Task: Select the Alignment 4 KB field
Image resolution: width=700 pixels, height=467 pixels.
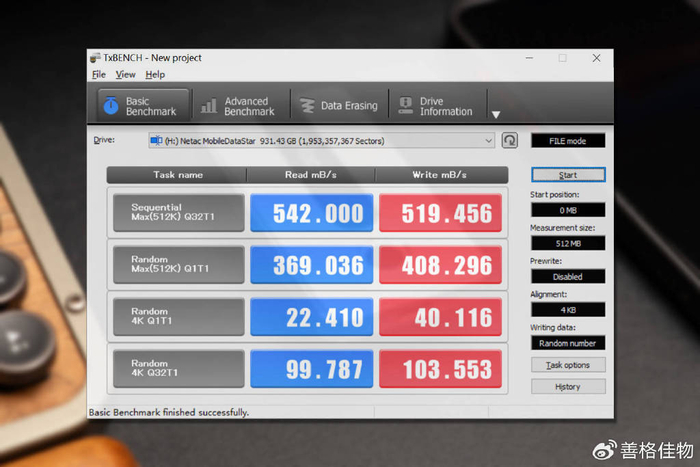Action: pos(568,309)
